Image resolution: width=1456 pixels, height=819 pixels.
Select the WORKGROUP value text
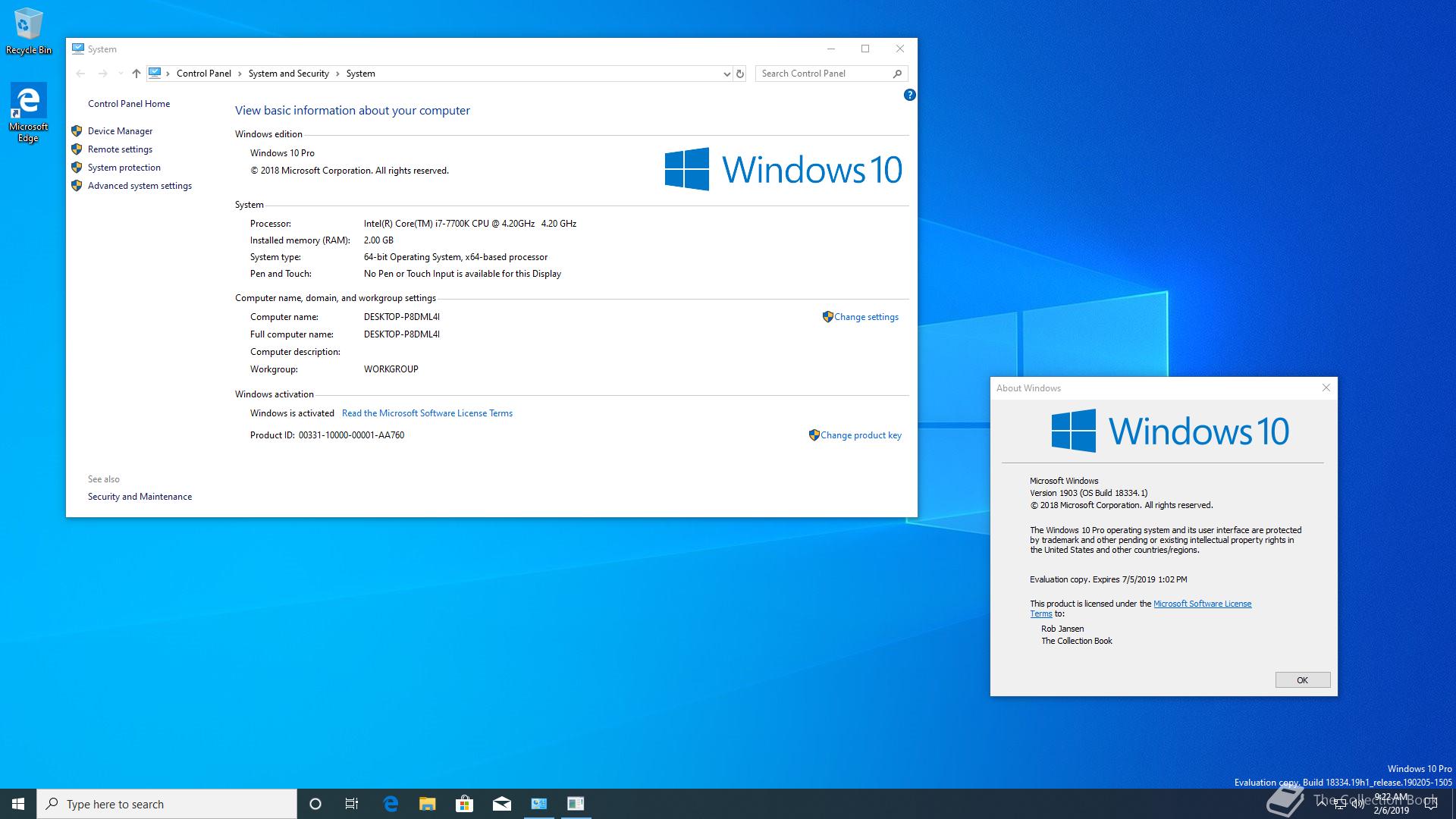pos(391,369)
